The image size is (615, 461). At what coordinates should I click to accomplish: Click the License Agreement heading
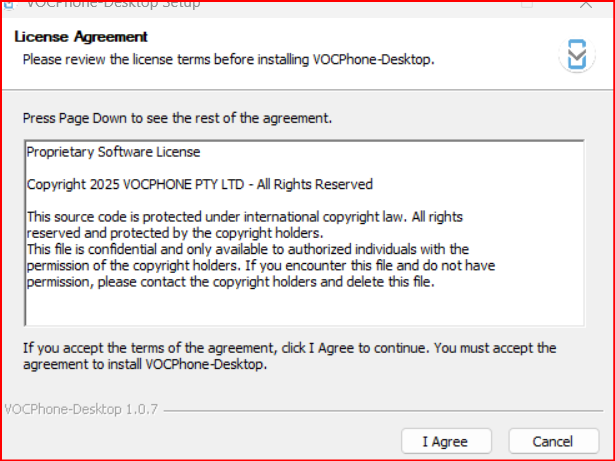tap(81, 37)
